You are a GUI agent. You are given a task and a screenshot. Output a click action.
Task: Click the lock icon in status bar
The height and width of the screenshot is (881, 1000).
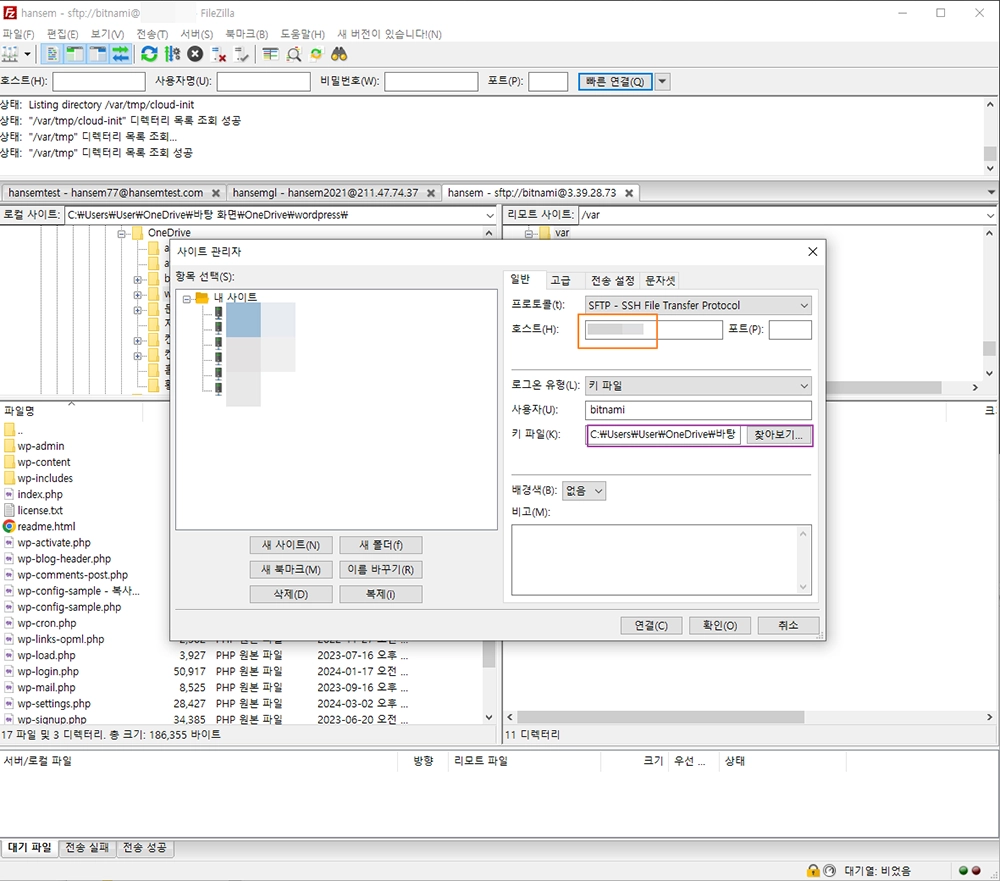pos(813,870)
